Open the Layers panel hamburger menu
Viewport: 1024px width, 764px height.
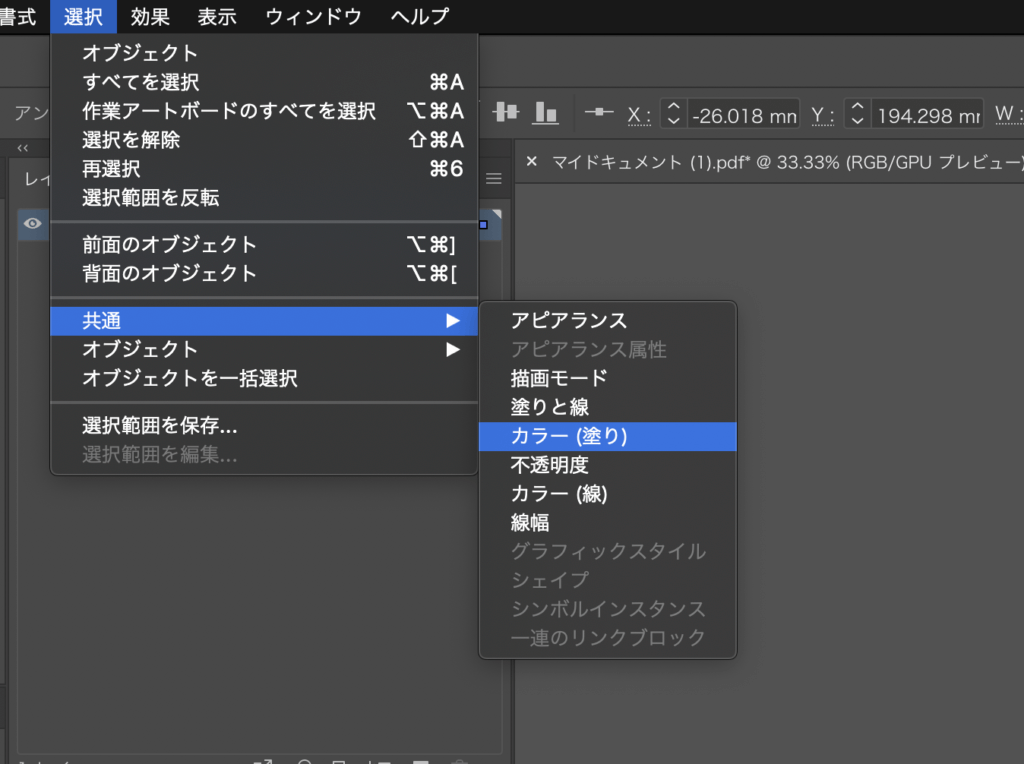tap(493, 179)
